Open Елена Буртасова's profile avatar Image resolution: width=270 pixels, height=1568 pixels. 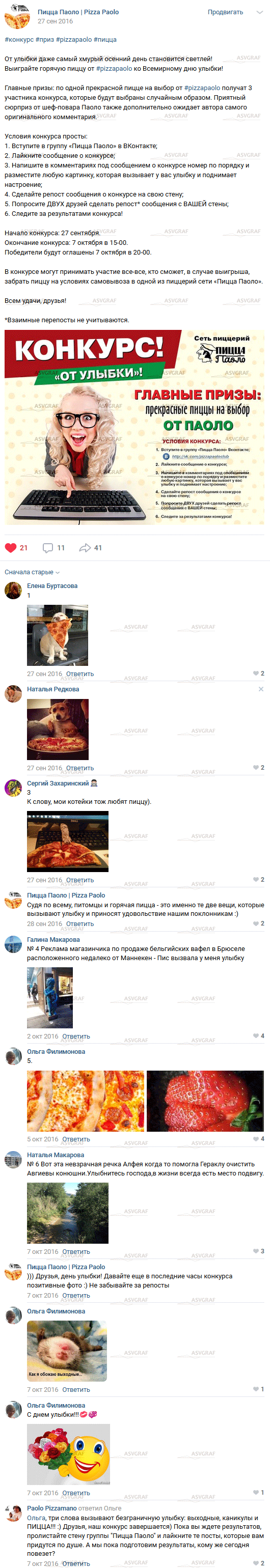[x=13, y=590]
